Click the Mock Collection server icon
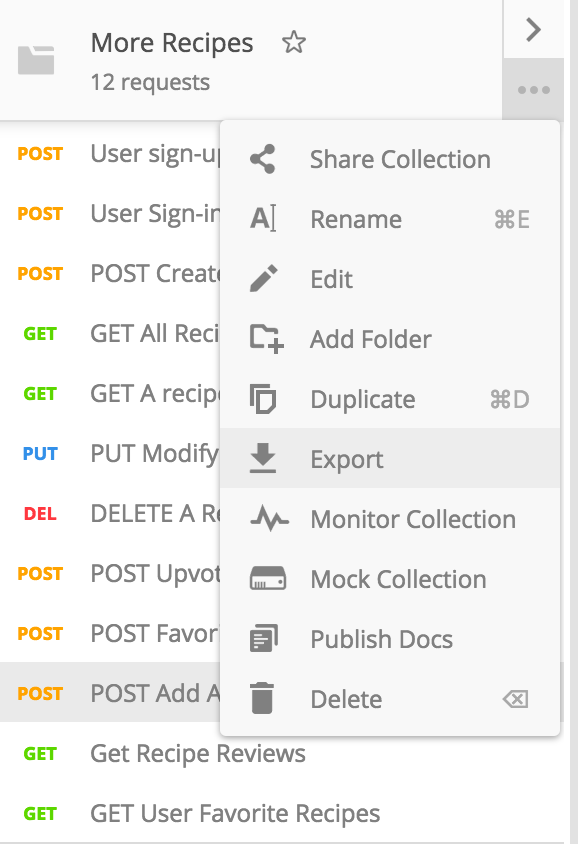The width and height of the screenshot is (578, 844). (263, 578)
